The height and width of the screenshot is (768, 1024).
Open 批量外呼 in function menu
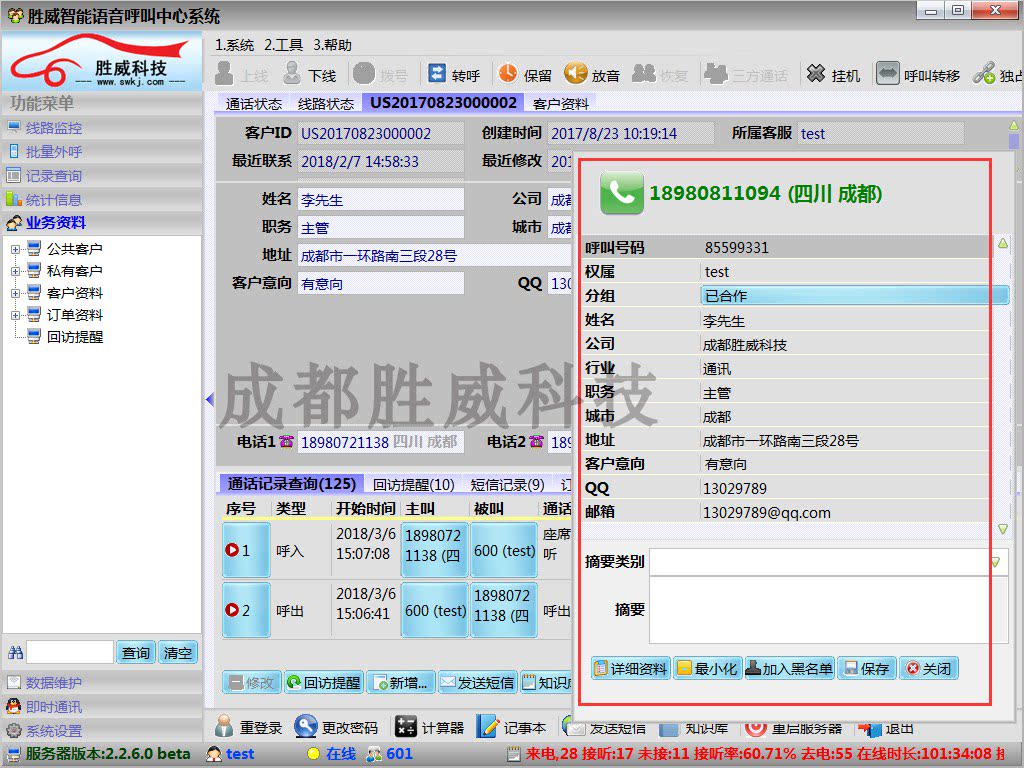(54, 152)
